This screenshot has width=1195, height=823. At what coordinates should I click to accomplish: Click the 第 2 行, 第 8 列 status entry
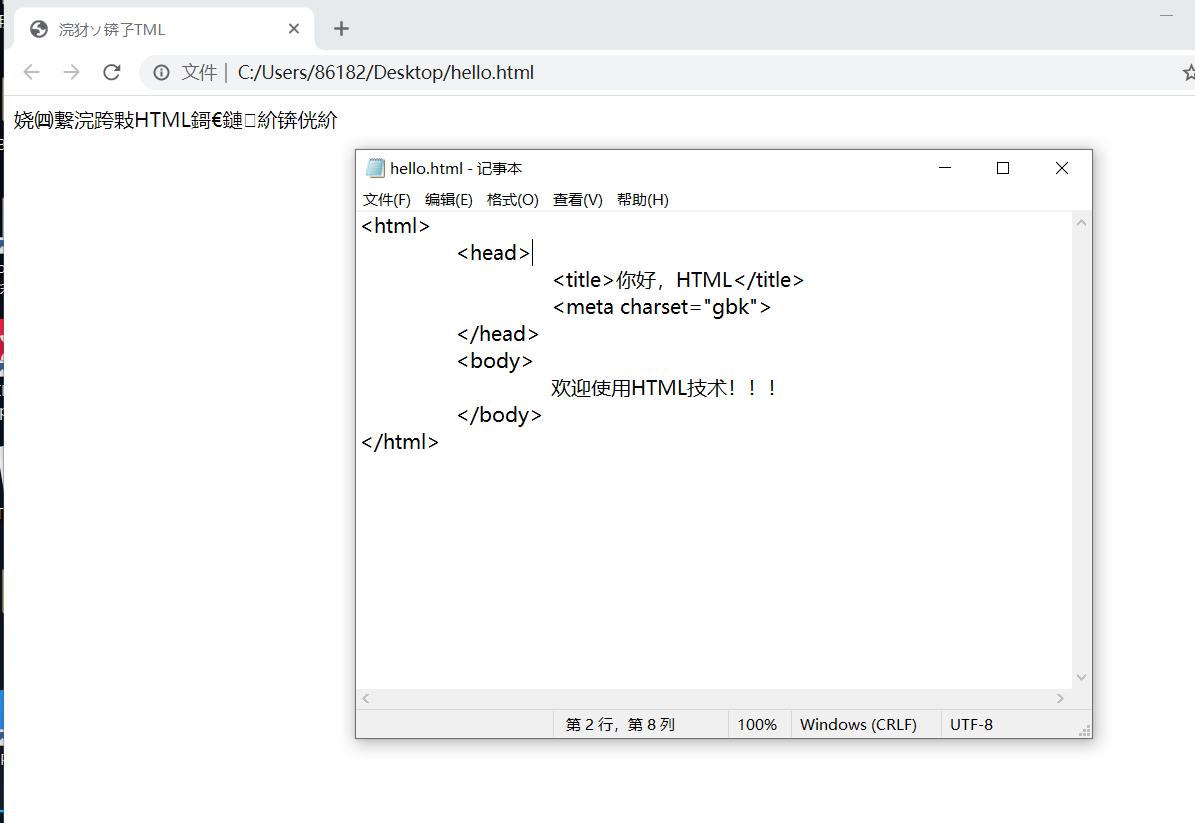(620, 725)
